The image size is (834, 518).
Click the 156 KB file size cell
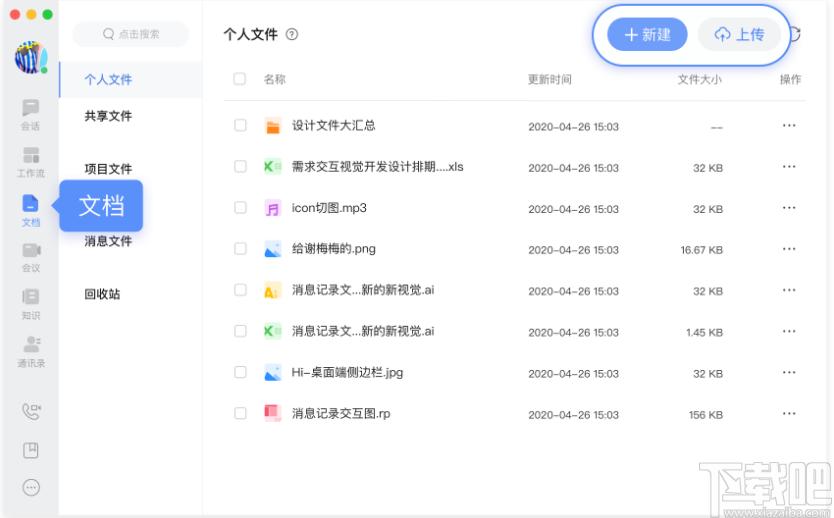(706, 415)
